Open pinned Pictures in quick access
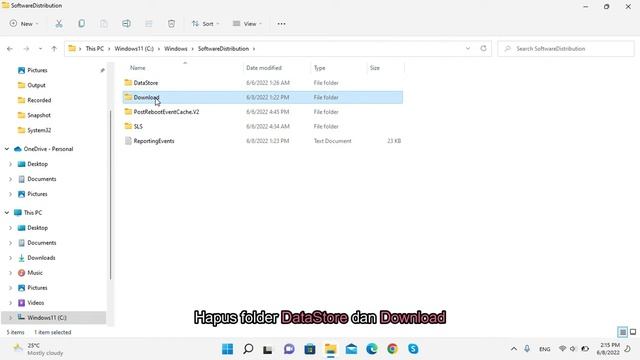640x360 pixels. pos(37,70)
